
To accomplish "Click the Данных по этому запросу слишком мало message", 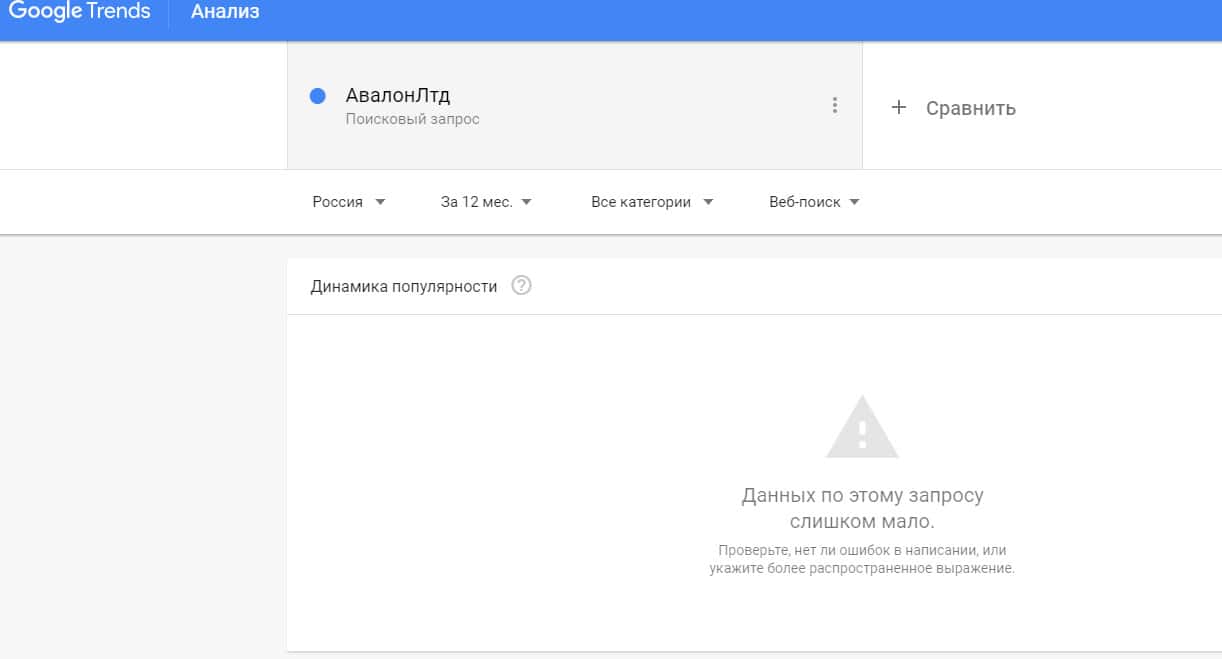I will coord(862,508).
